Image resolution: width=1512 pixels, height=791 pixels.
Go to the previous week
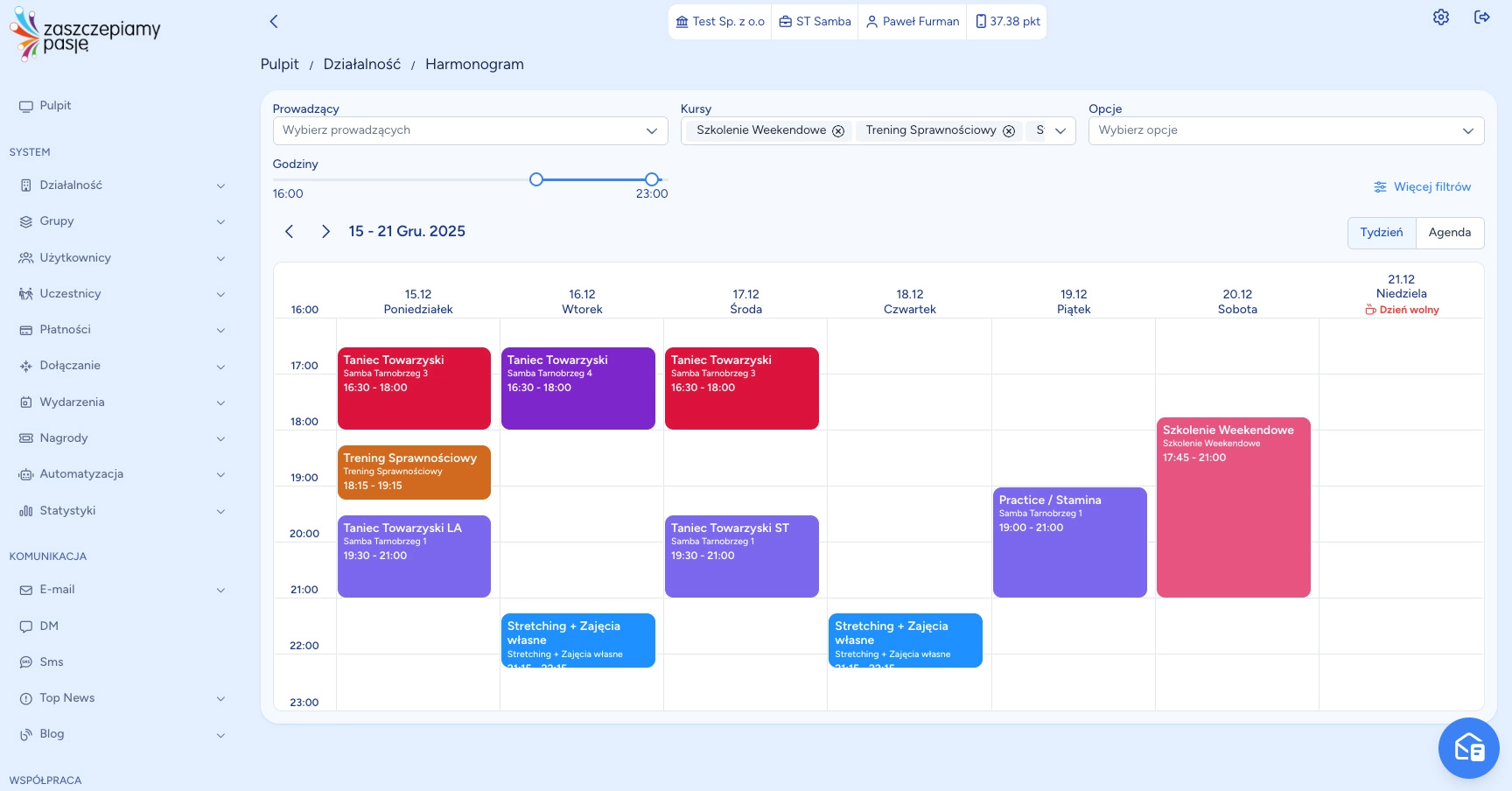(290, 232)
